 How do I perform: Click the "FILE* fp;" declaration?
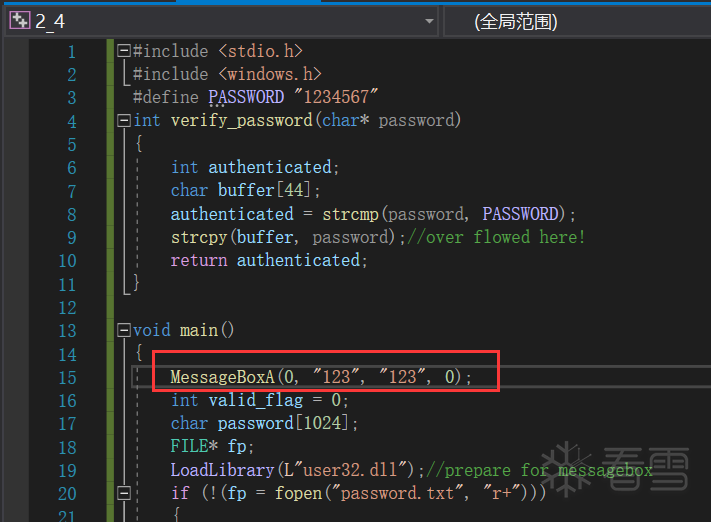pos(212,446)
